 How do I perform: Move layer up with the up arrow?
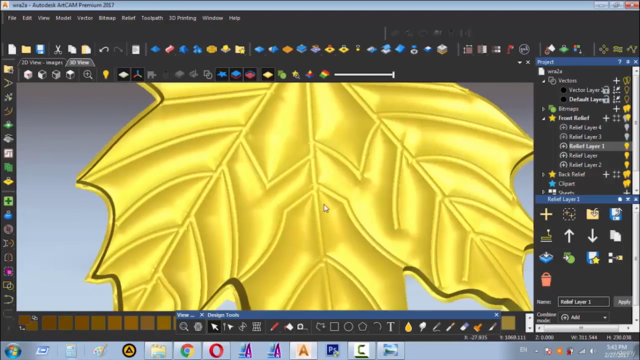569,236
